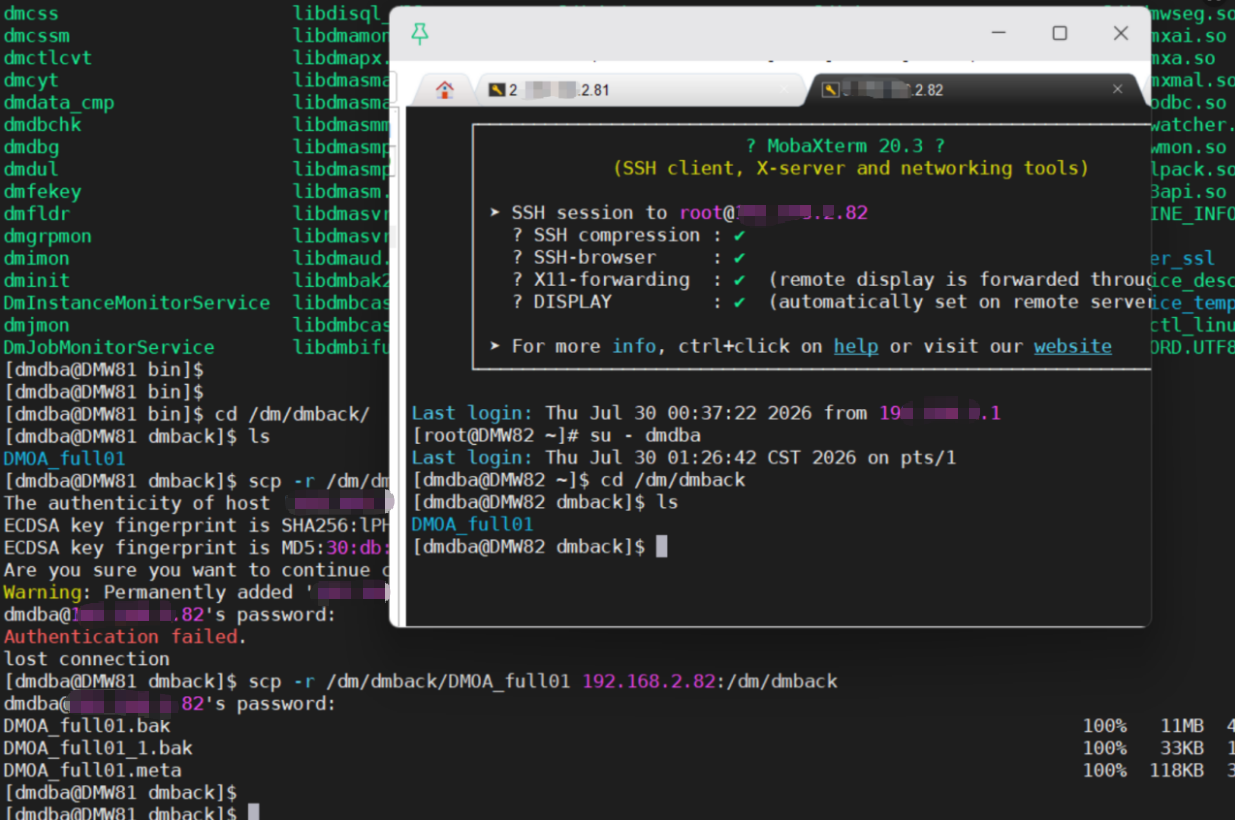Click the '11MB' transfer size value
The image size is (1235, 820).
click(x=1182, y=726)
